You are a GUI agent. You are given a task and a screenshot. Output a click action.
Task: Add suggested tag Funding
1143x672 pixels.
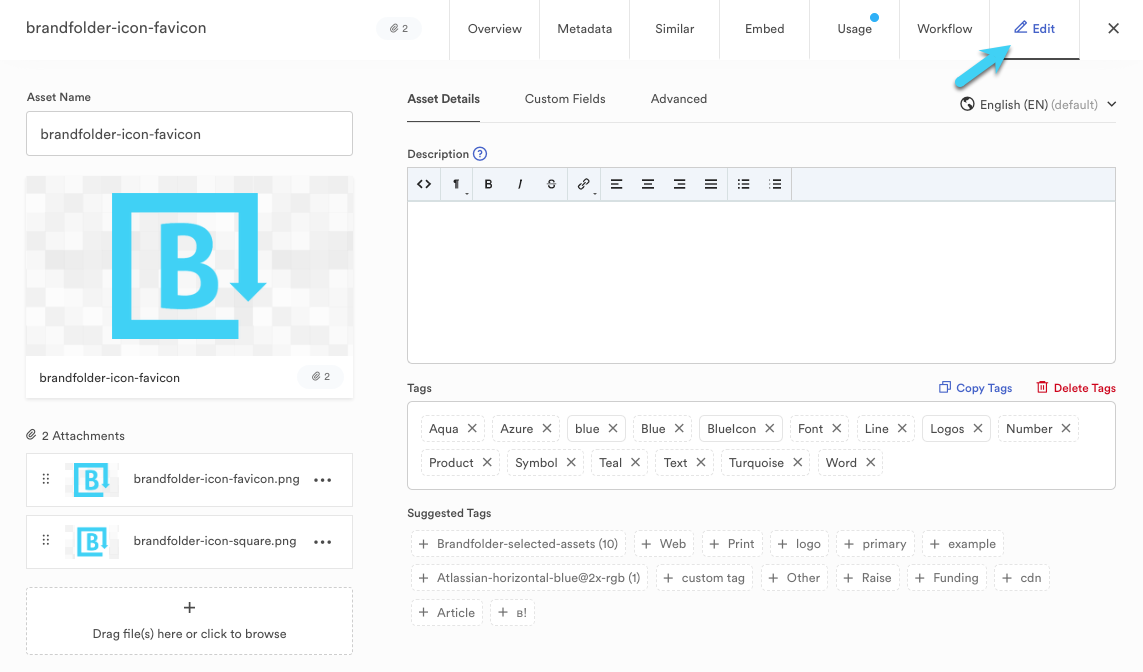[946, 578]
